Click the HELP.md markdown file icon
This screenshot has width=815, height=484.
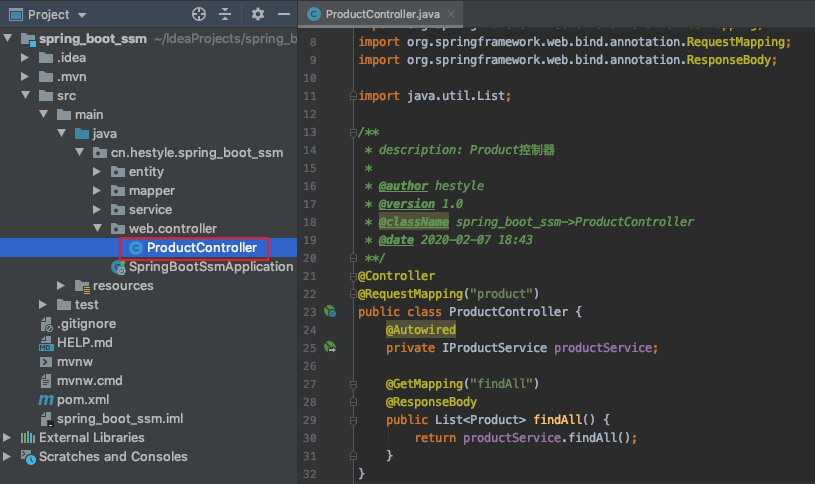pyautogui.click(x=46, y=343)
